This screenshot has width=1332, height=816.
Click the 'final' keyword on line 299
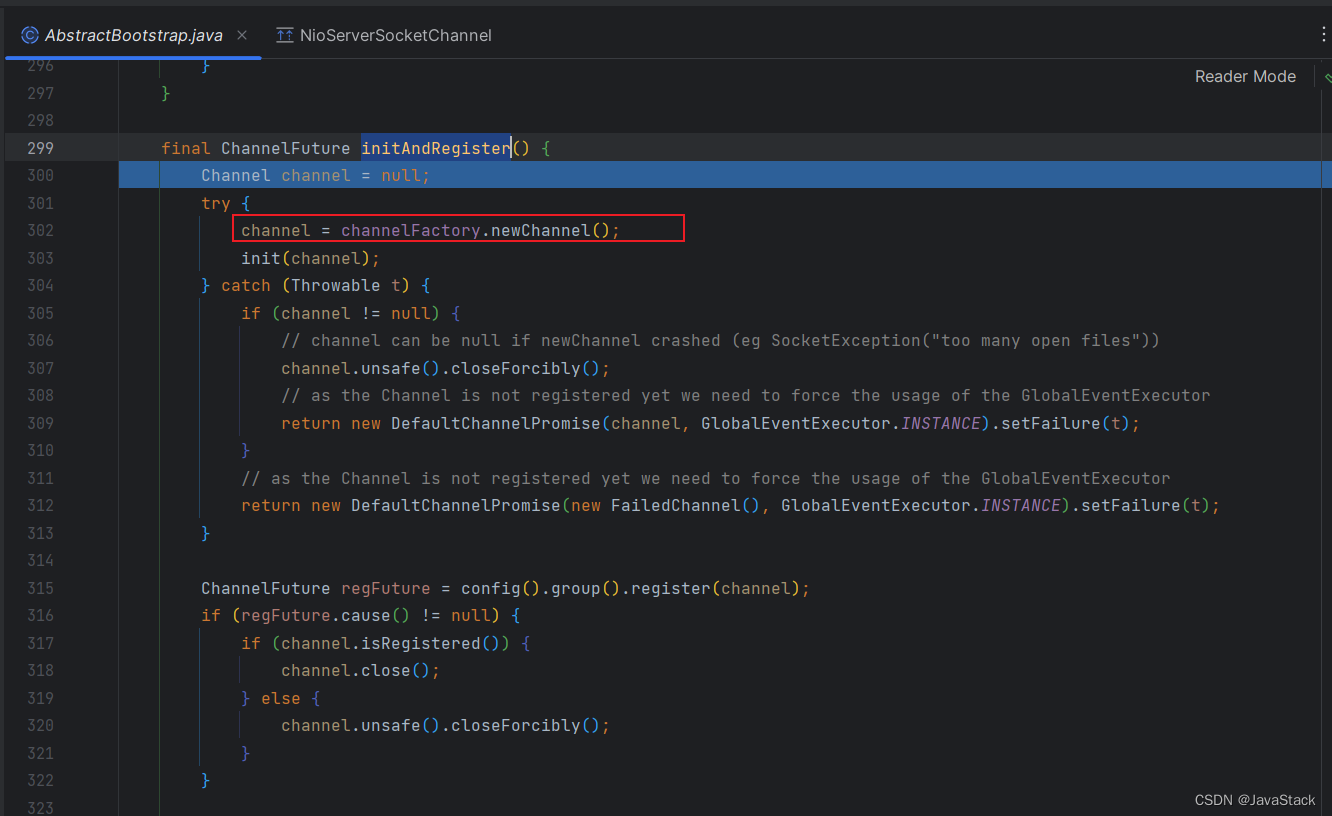click(186, 148)
